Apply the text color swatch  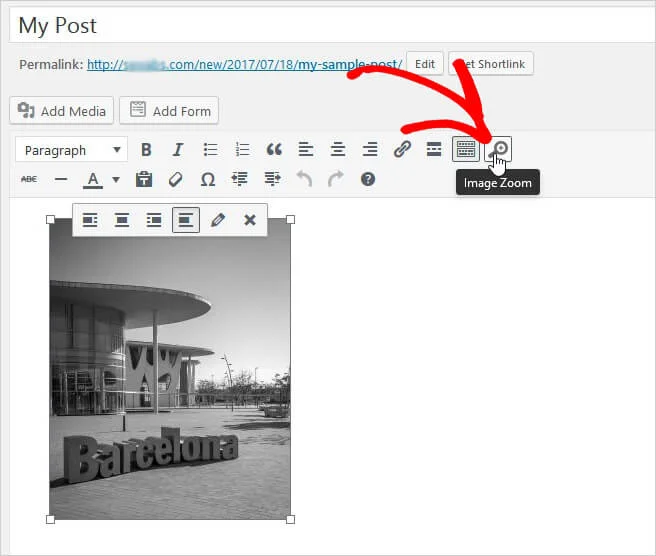click(93, 180)
